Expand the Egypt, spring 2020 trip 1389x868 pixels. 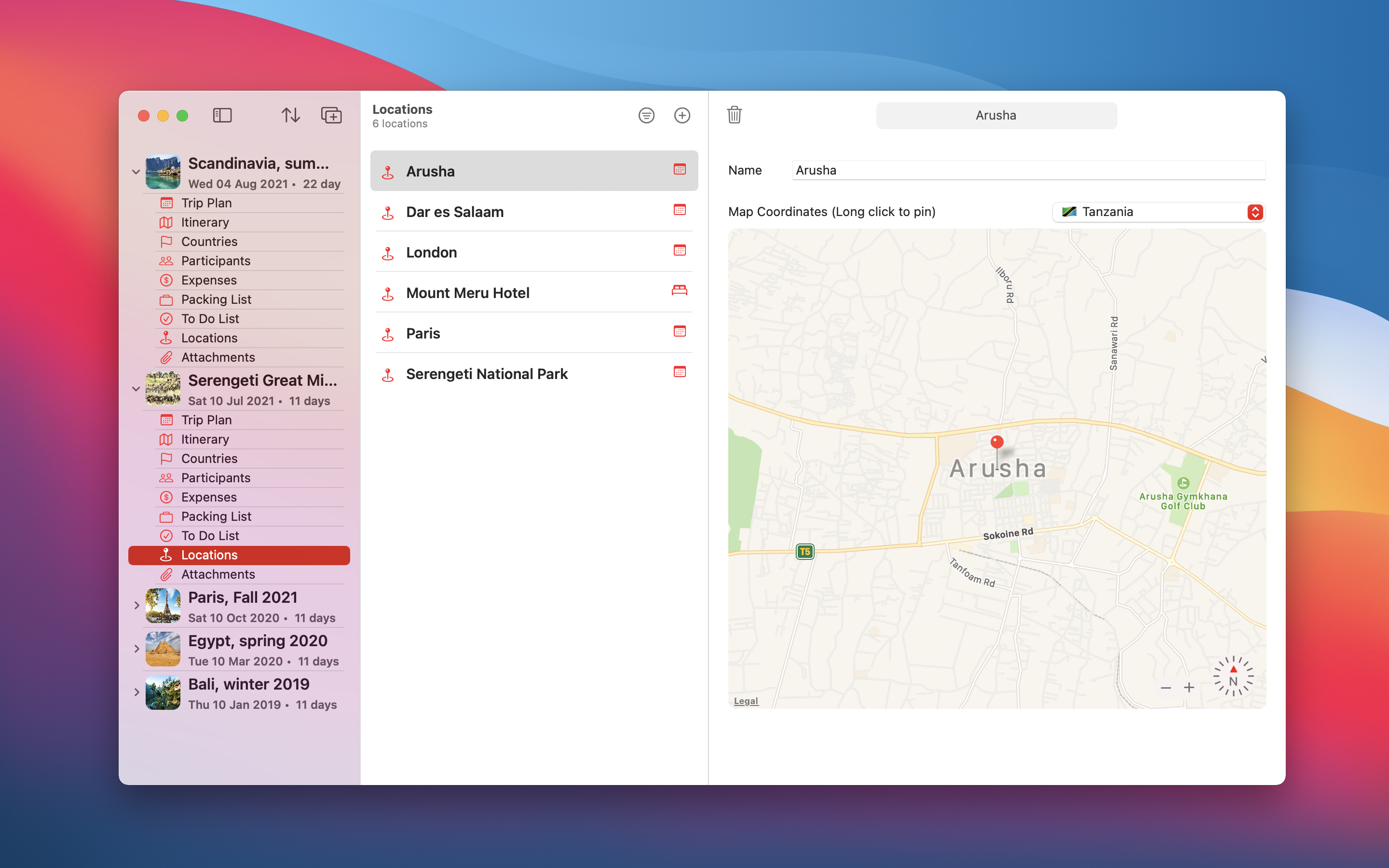click(136, 649)
